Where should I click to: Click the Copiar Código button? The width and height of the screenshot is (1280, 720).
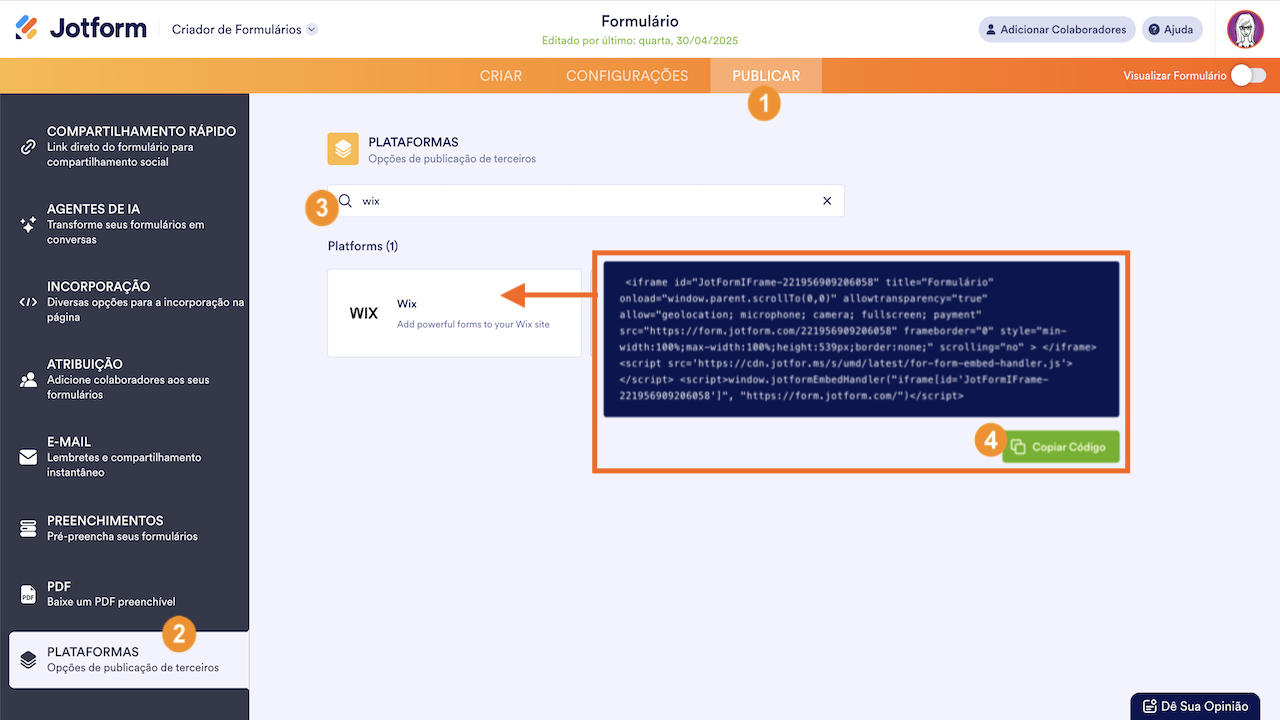tap(1061, 446)
